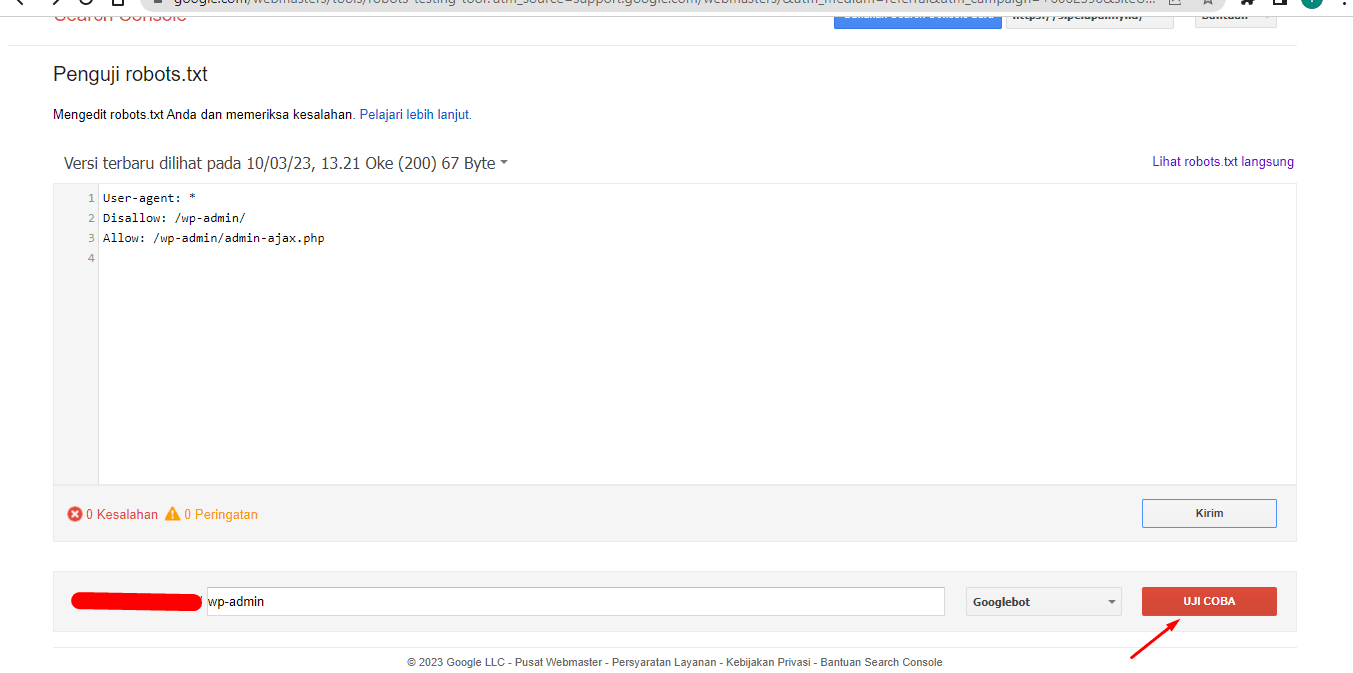Click the Disallow: /wp-admin/ line in editor
The width and height of the screenshot is (1353, 673).
click(174, 218)
